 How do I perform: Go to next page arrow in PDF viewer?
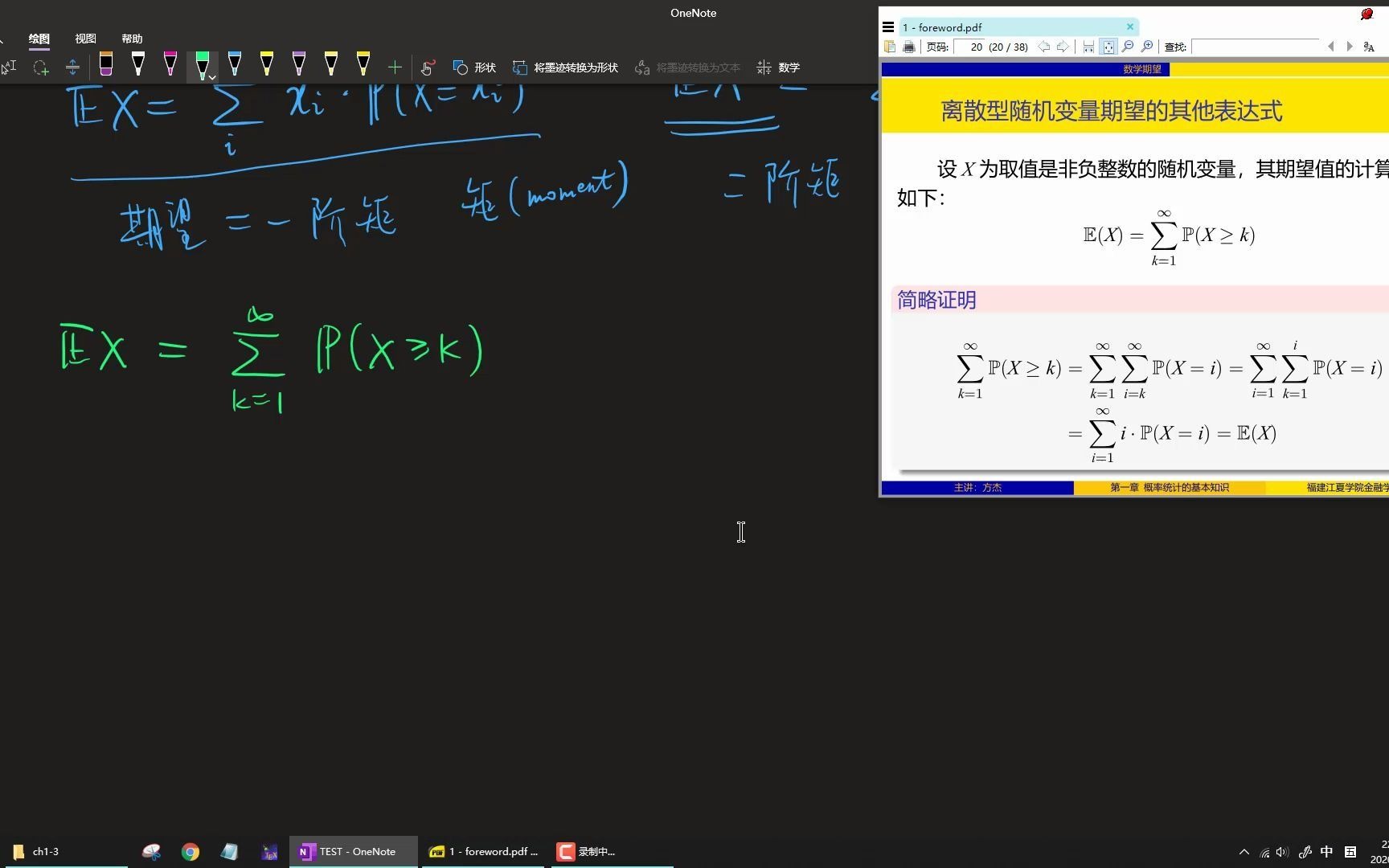click(x=1063, y=47)
